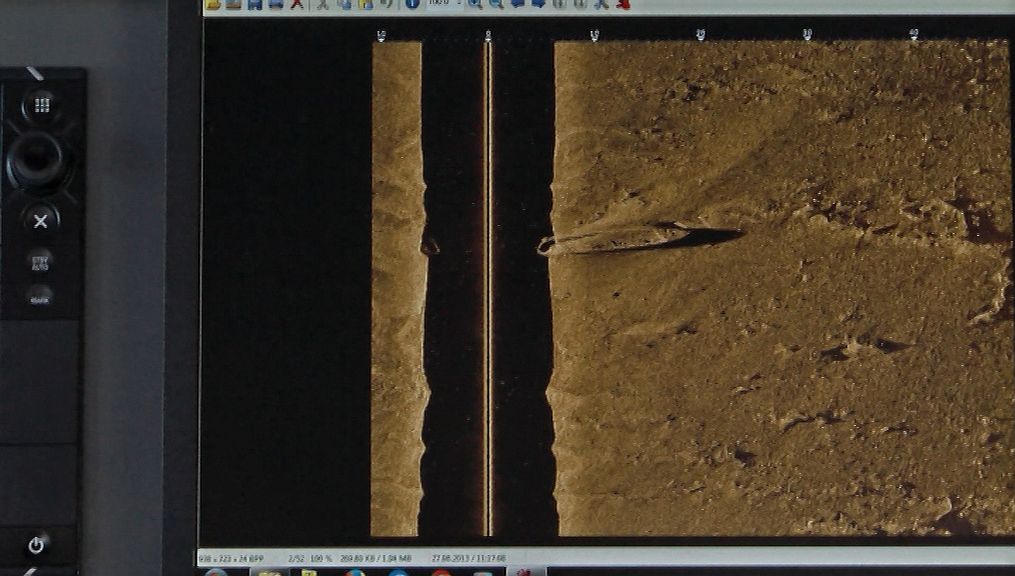The width and height of the screenshot is (1015, 576).
Task: Undo the last action in the toolbar
Action: click(386, 4)
